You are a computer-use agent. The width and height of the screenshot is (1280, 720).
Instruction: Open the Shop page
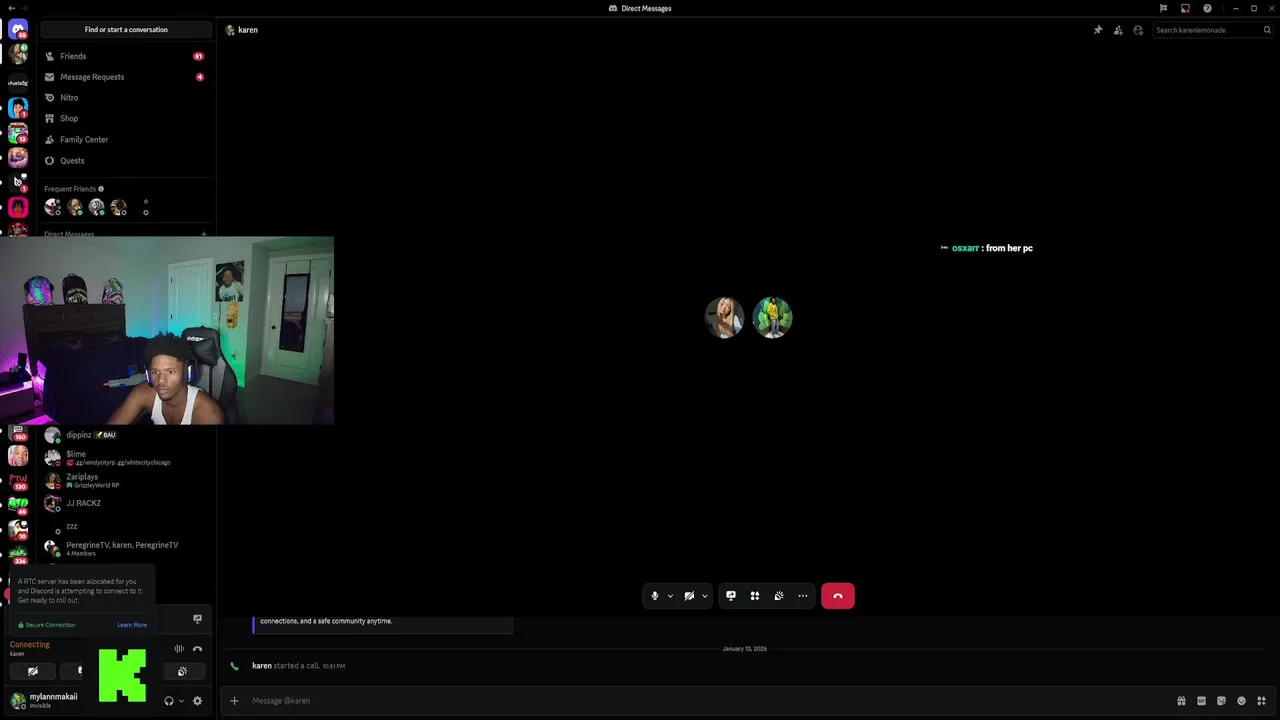[126, 118]
